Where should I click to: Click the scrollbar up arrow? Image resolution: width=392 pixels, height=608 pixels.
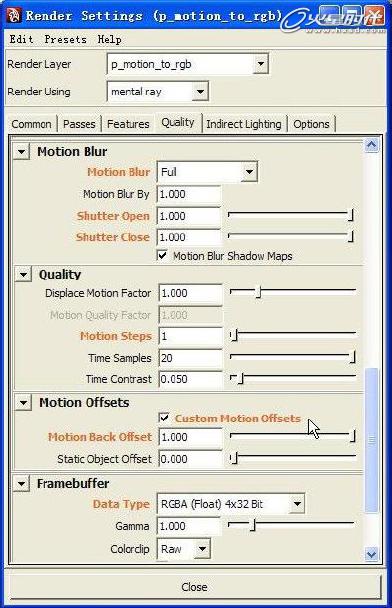pyautogui.click(x=371, y=145)
